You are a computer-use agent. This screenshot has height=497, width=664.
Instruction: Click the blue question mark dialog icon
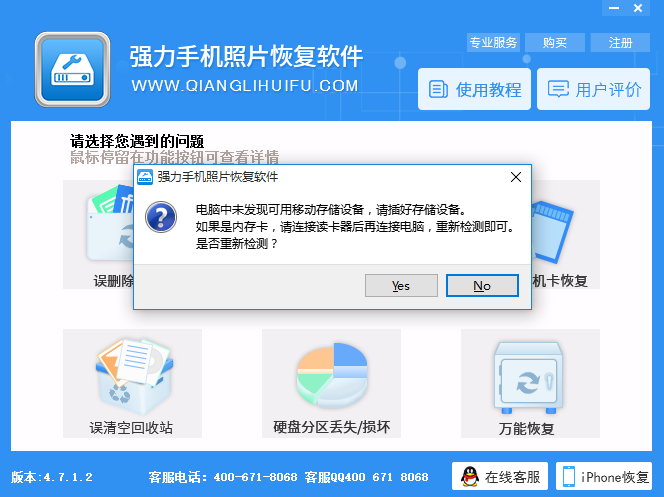[x=161, y=217]
